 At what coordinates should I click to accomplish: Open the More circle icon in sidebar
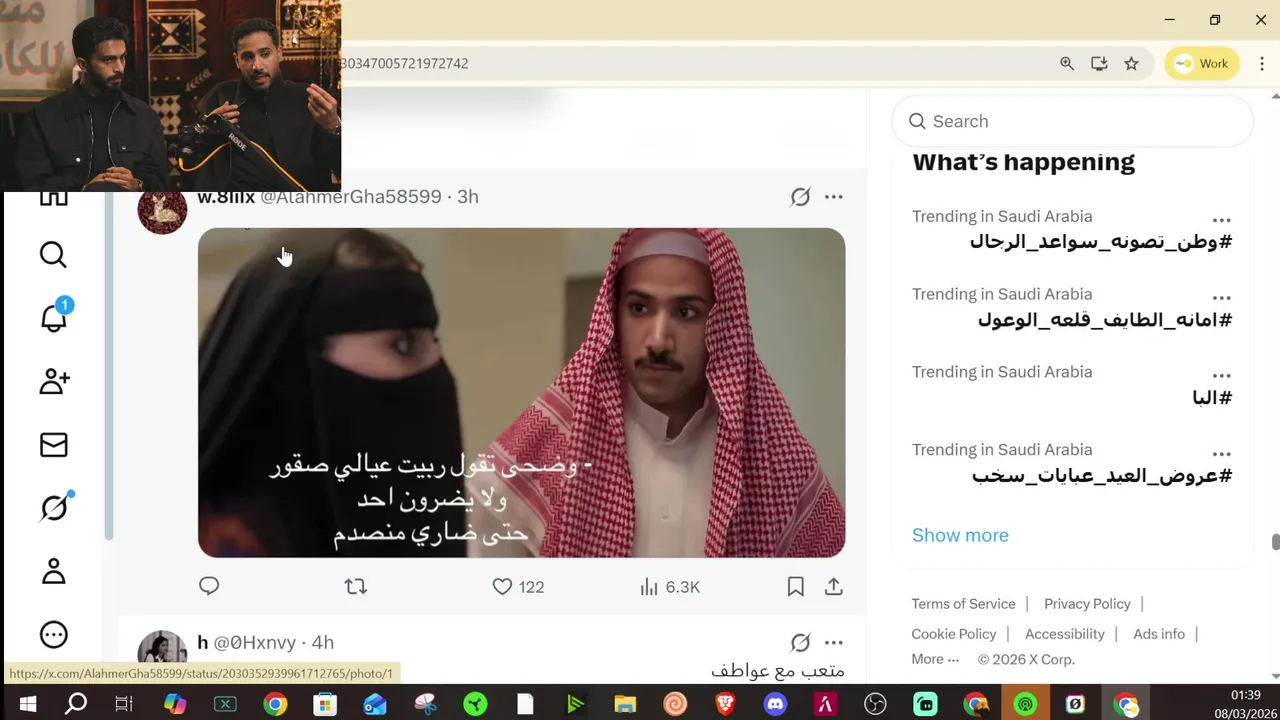54,634
